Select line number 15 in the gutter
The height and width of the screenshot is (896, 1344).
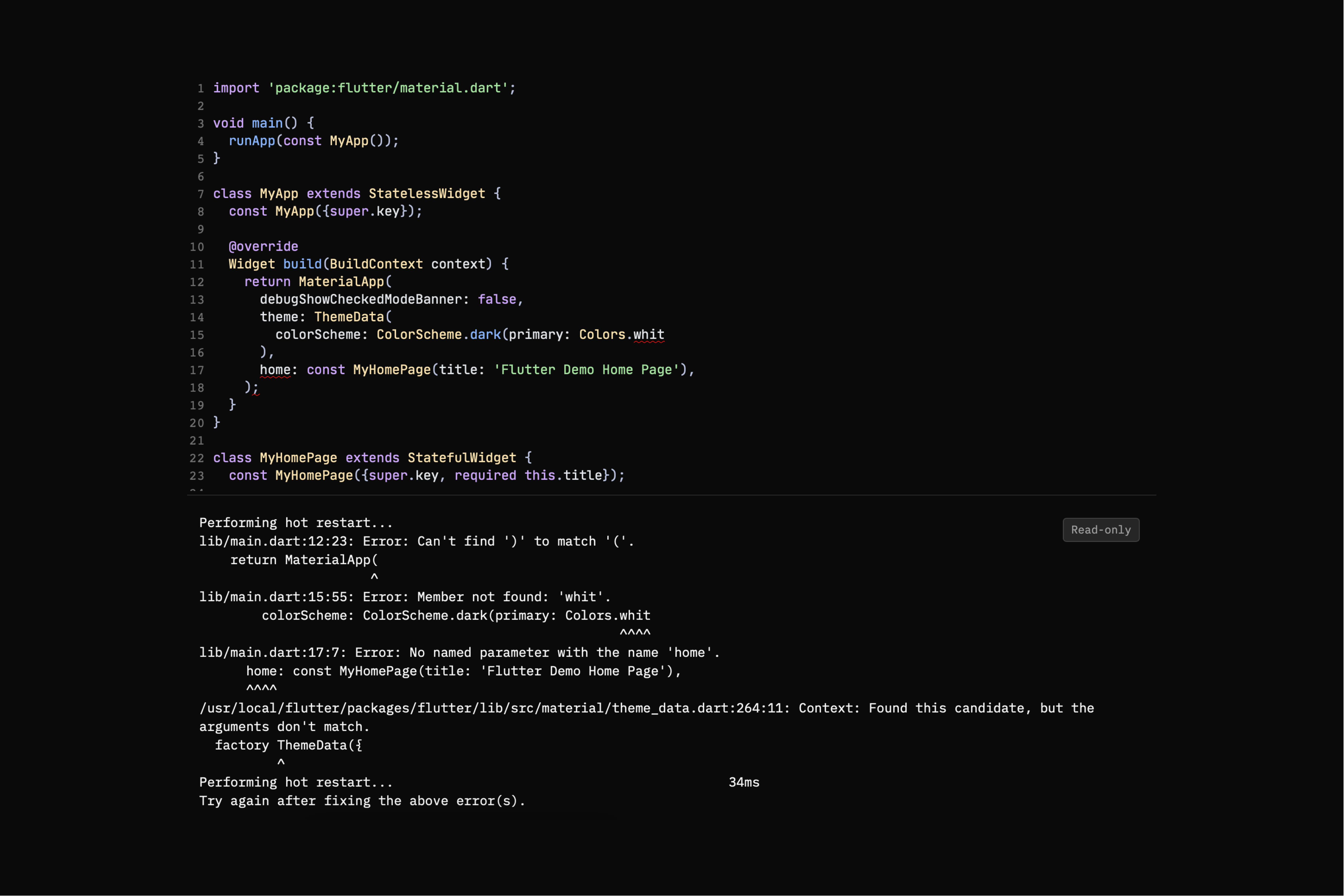[197, 335]
